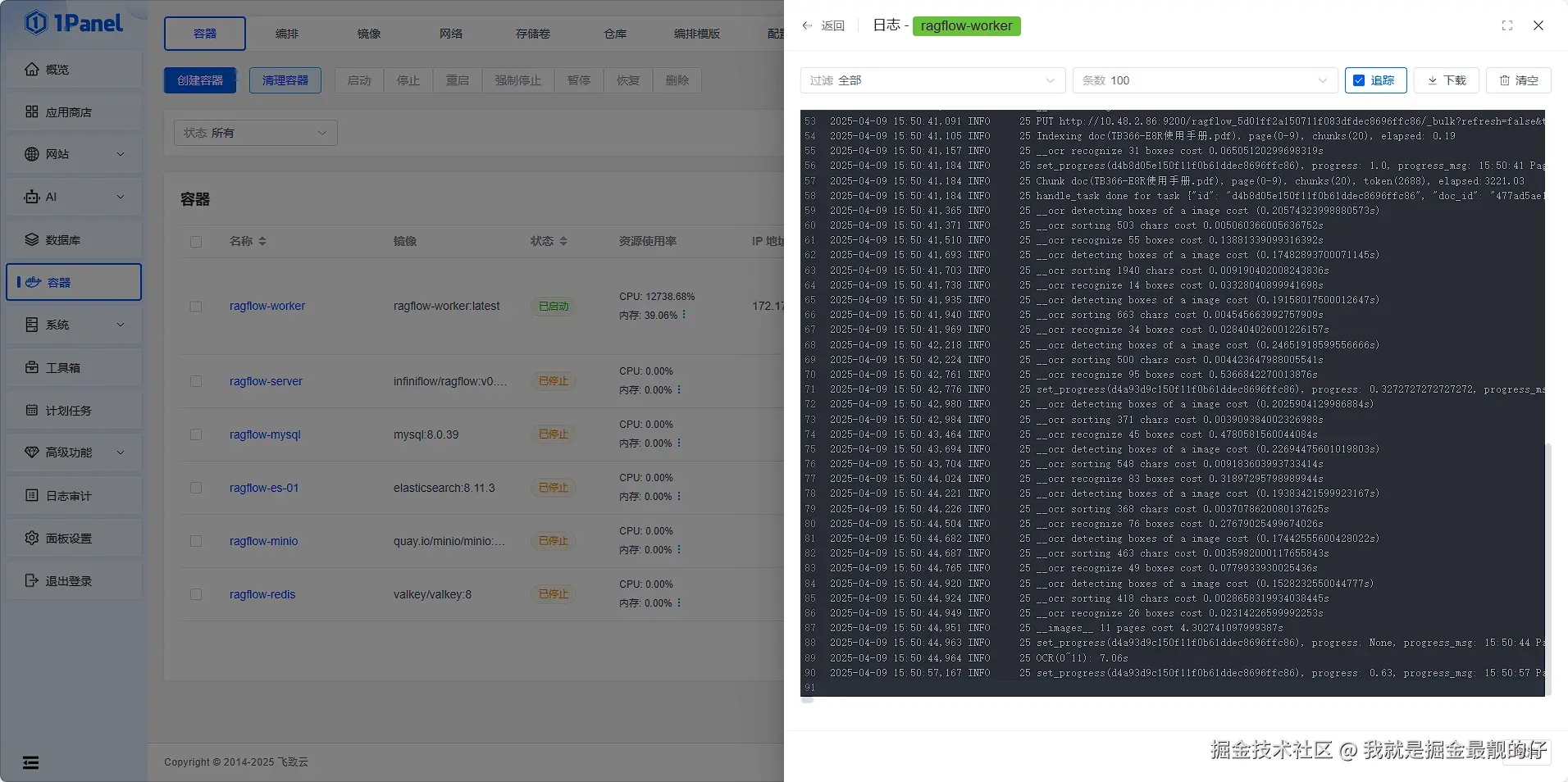Switch to the 仓库 tab
The width and height of the screenshot is (1568, 782).
pos(615,34)
